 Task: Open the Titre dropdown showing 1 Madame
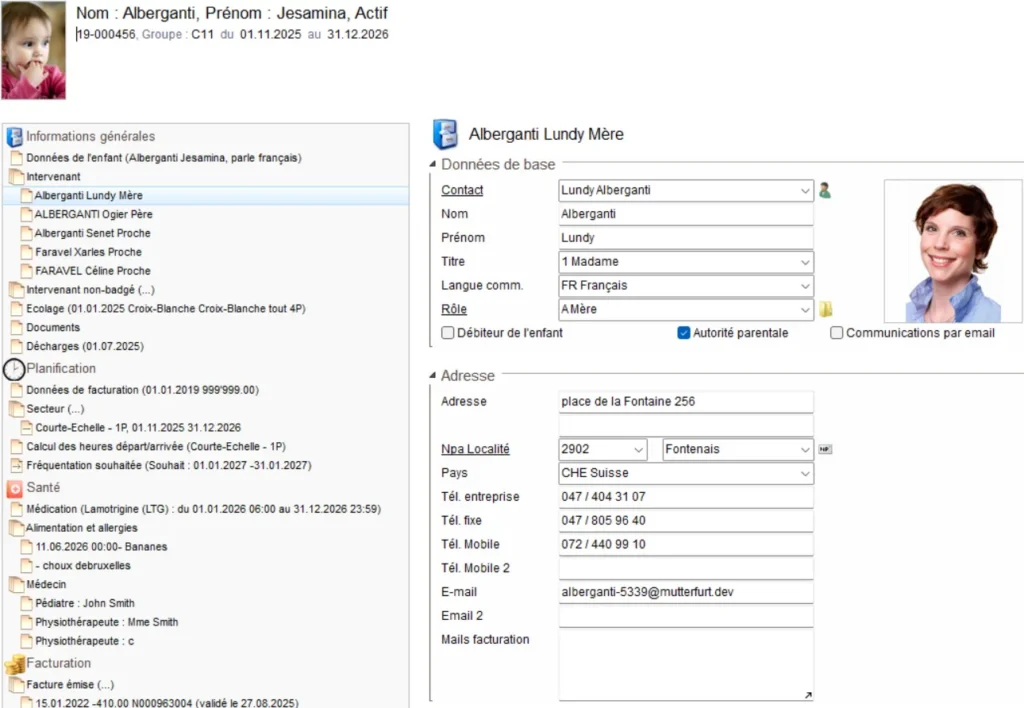click(x=805, y=262)
